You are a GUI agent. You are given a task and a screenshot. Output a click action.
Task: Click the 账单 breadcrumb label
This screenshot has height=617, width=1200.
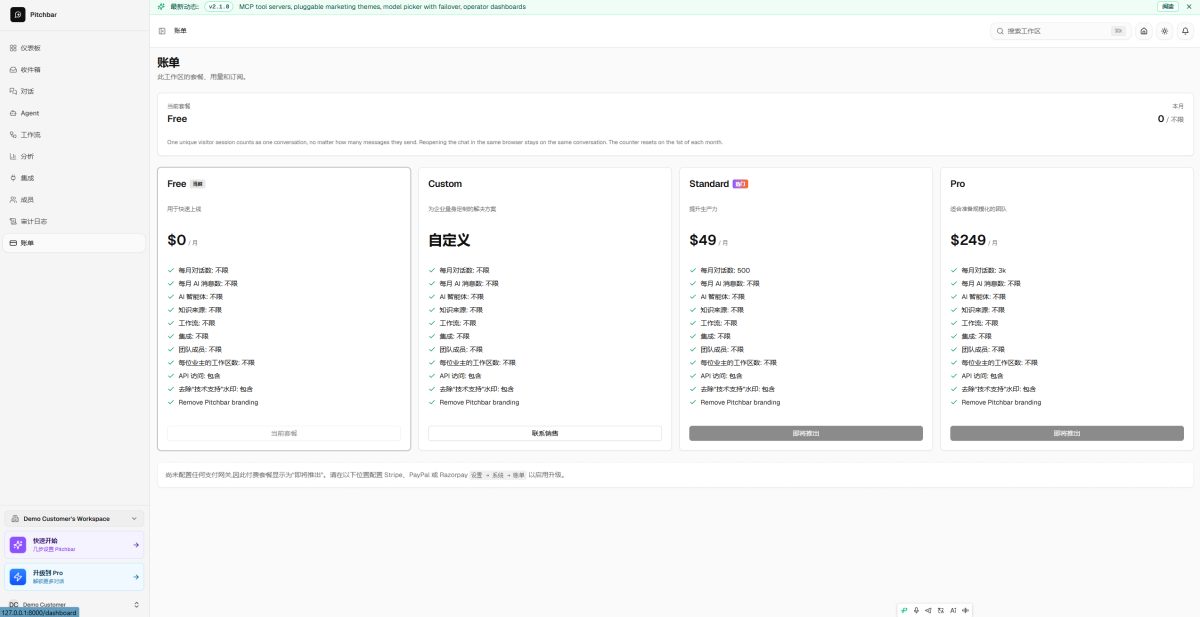pos(180,31)
